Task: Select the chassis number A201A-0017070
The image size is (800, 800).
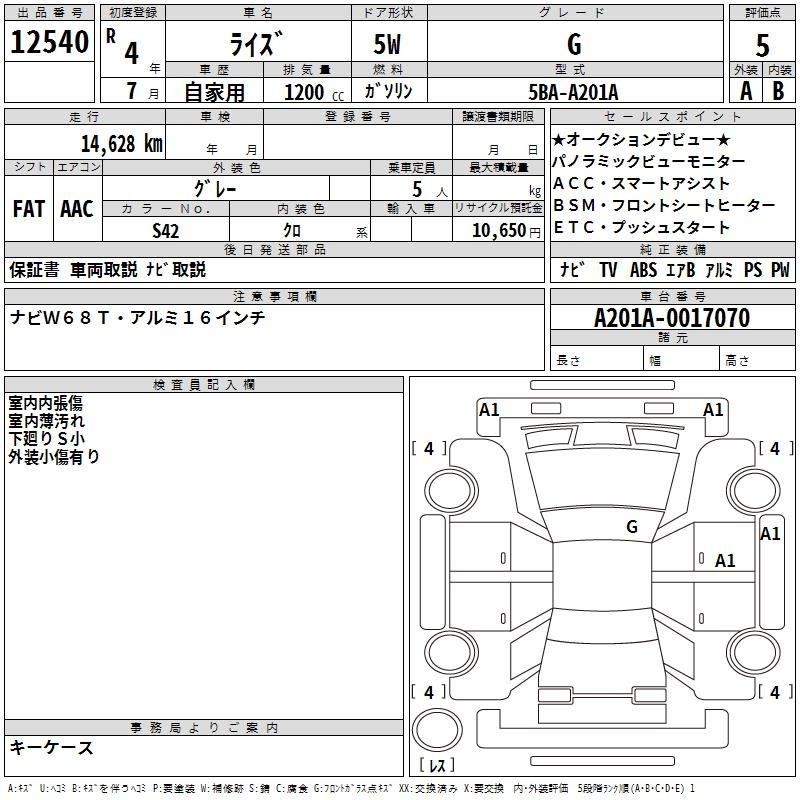Action: point(671,318)
